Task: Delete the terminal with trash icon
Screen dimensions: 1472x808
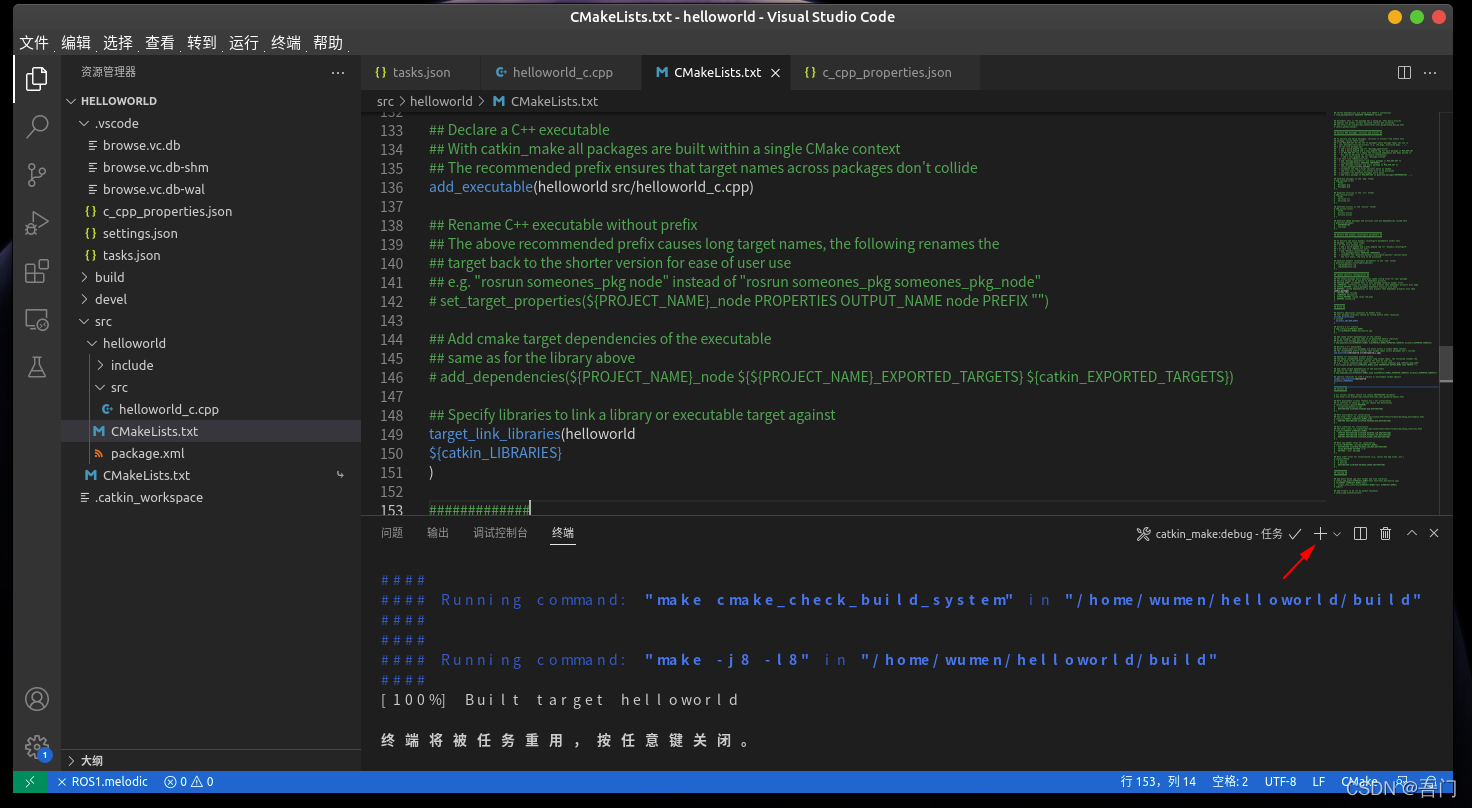Action: click(1385, 533)
